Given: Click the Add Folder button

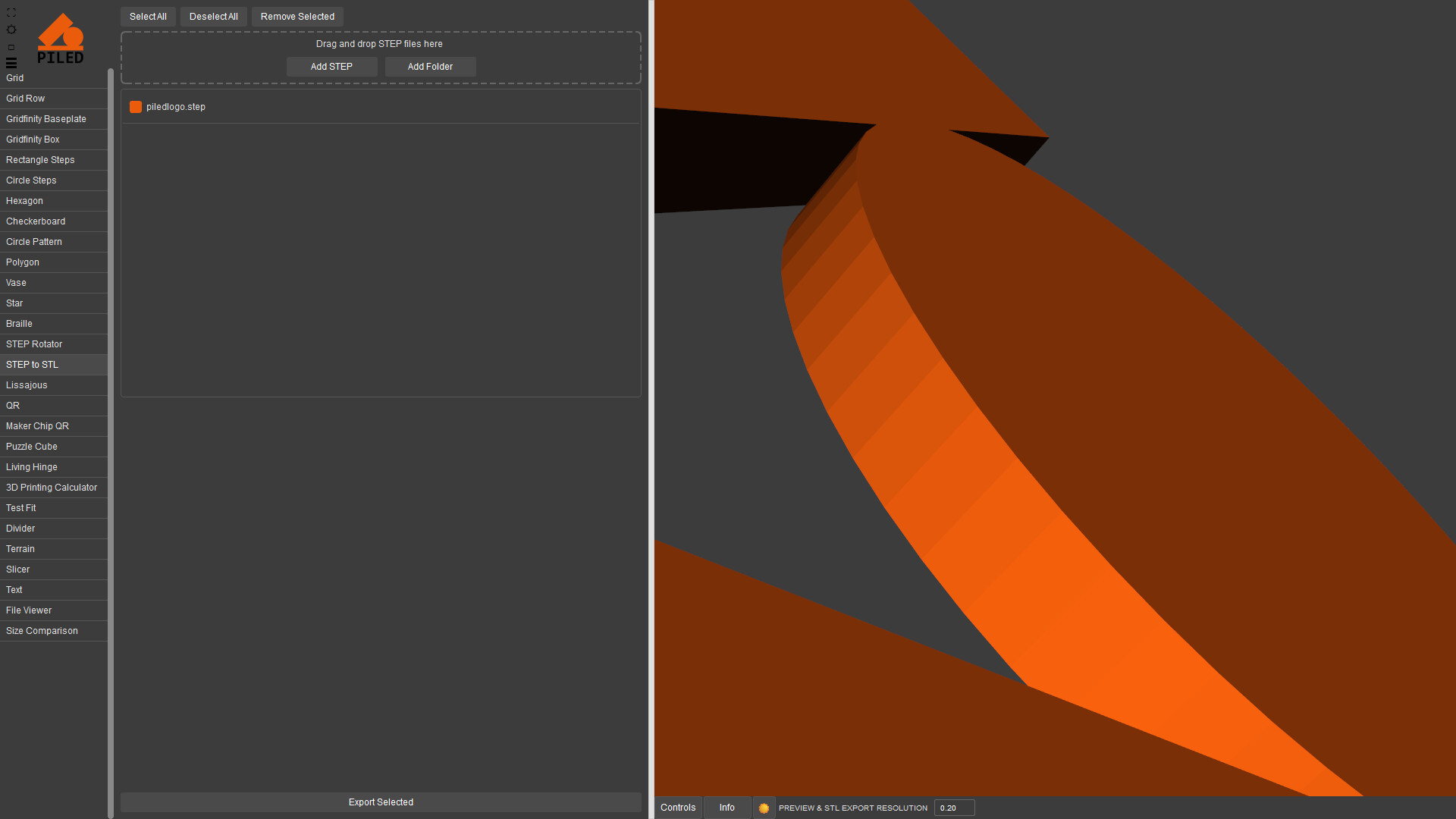Looking at the screenshot, I should click(x=430, y=67).
